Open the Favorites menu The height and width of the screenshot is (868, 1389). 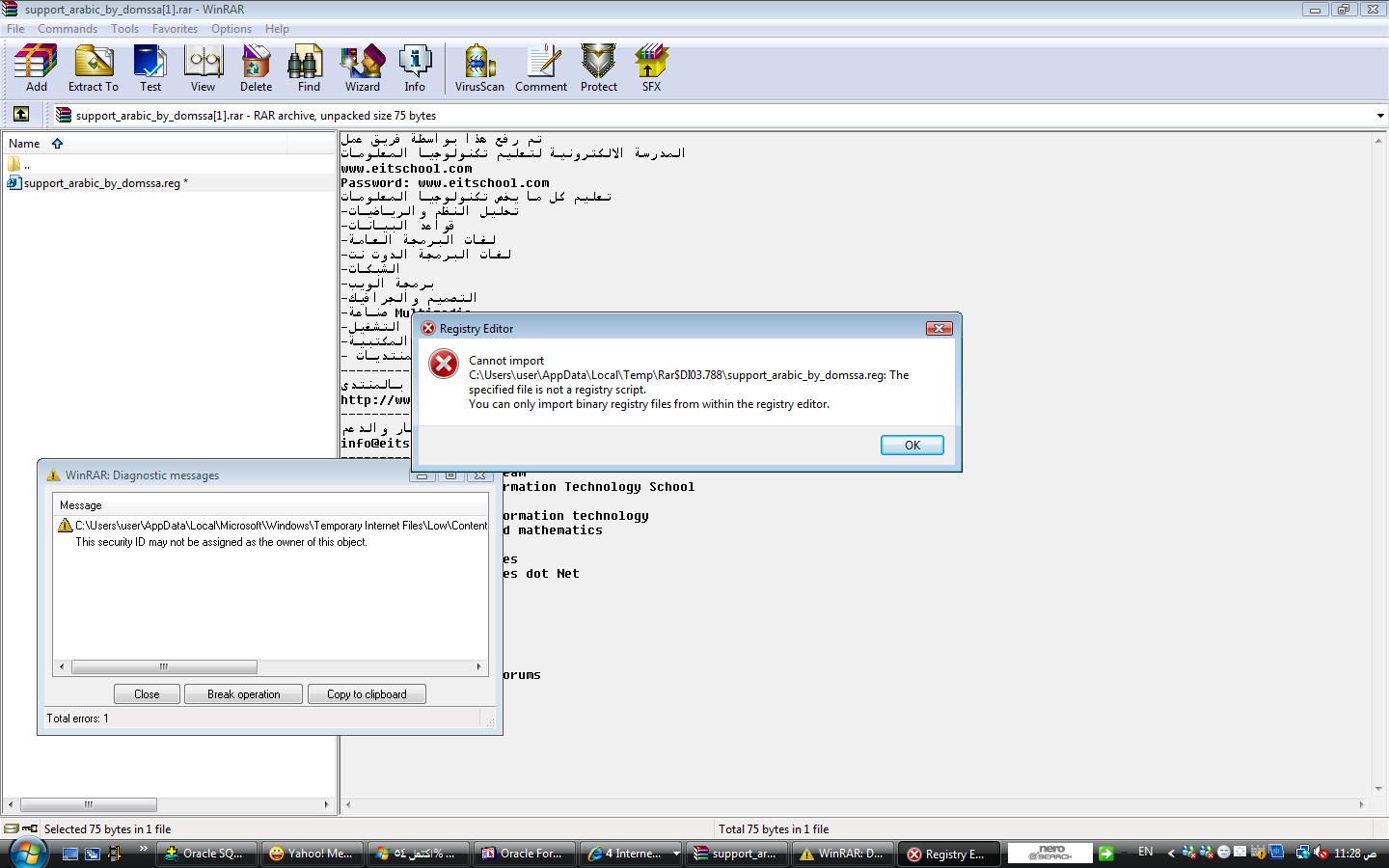point(175,29)
